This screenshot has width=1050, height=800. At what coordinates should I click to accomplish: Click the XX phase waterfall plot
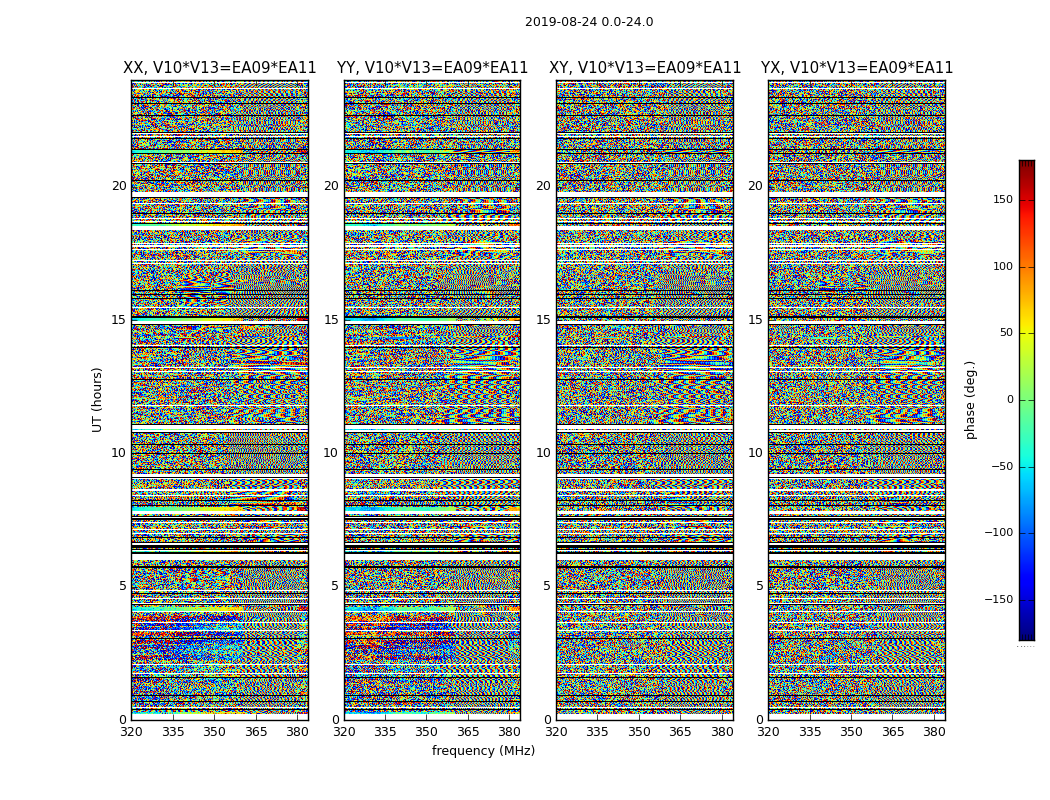220,400
